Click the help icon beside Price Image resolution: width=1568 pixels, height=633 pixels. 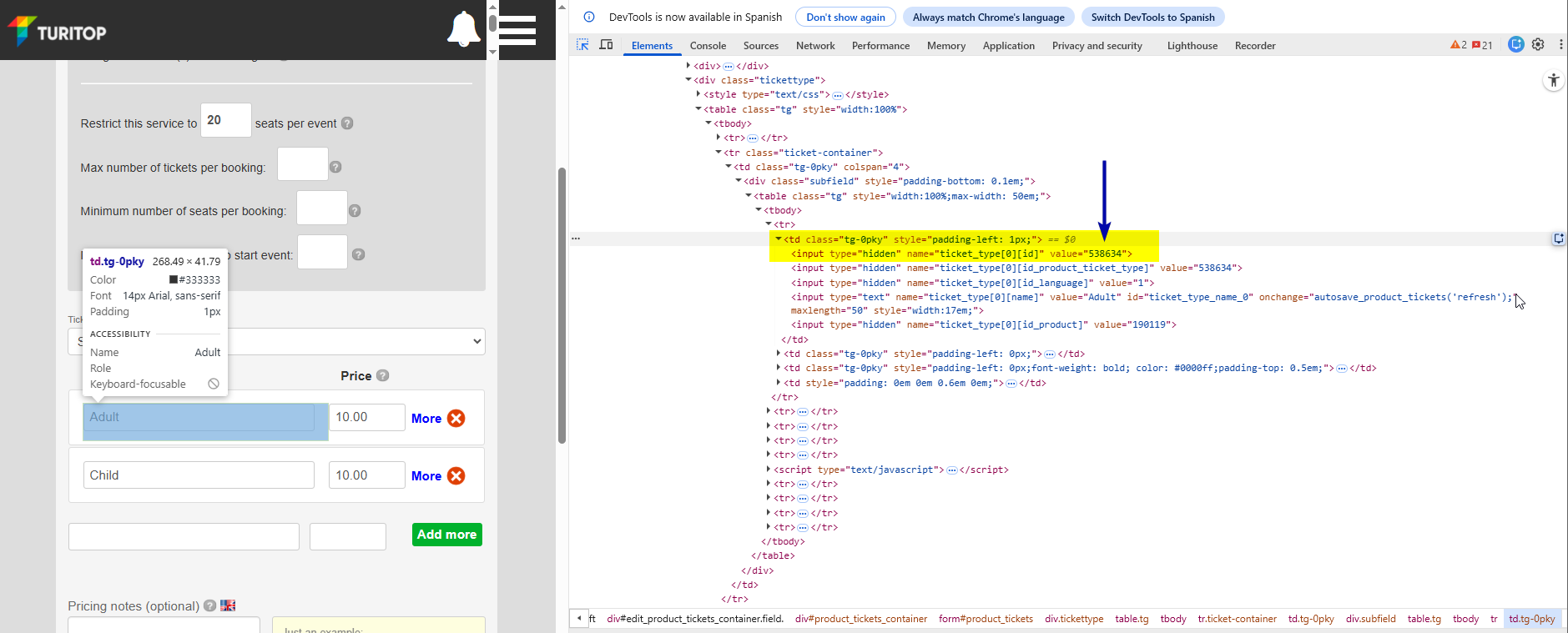pos(383,376)
